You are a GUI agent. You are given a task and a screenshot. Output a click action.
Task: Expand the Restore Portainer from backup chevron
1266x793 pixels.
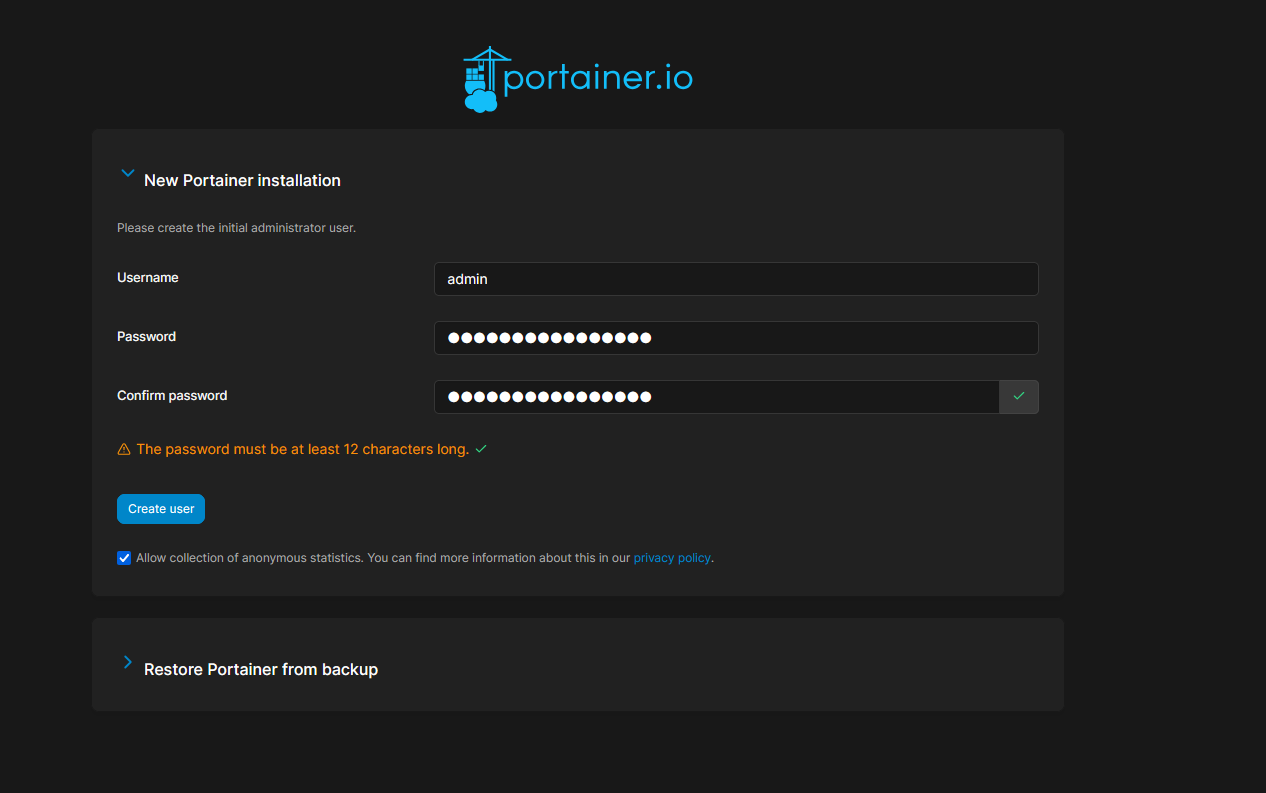pos(127,662)
